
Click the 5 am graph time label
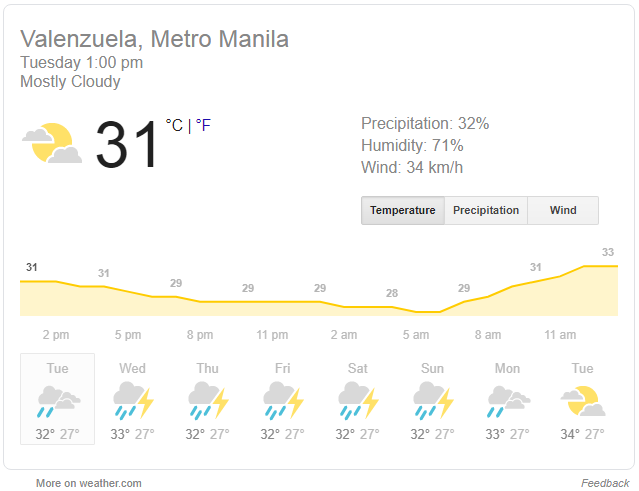[x=416, y=335]
